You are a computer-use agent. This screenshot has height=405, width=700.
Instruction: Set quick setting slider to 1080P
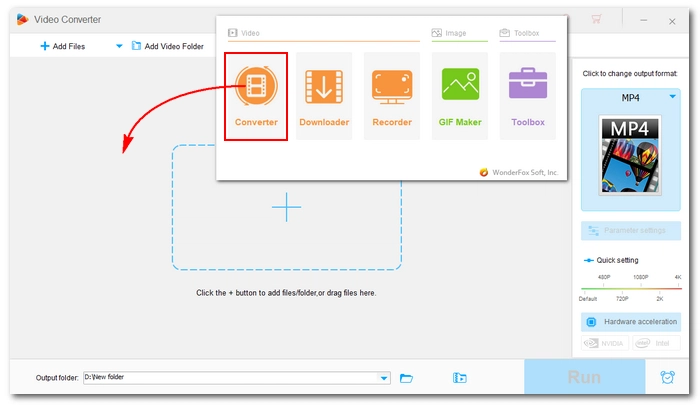pyautogui.click(x=640, y=277)
